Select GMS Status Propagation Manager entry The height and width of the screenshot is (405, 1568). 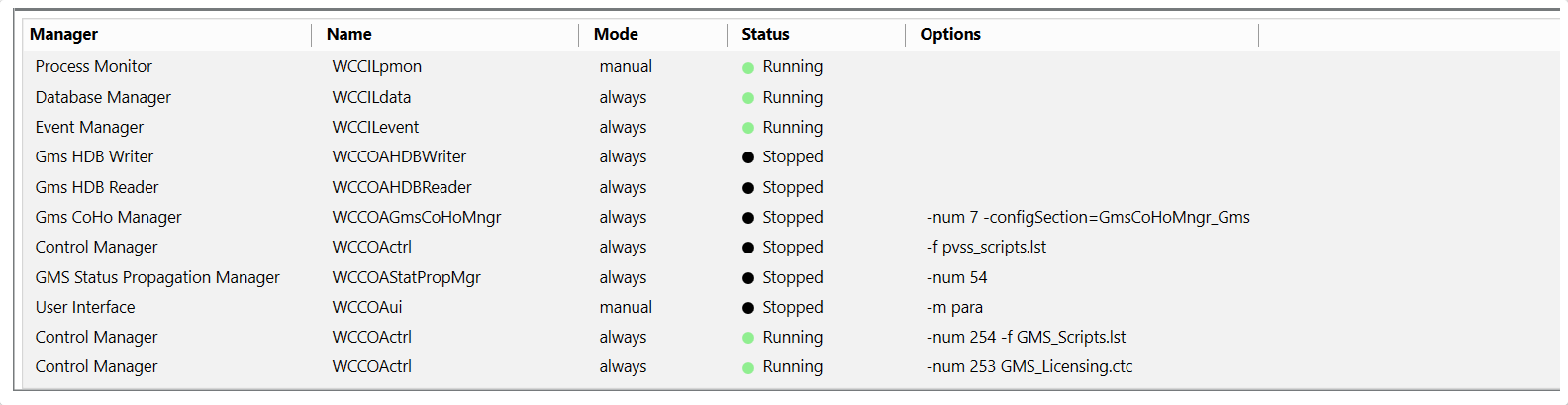point(157,278)
